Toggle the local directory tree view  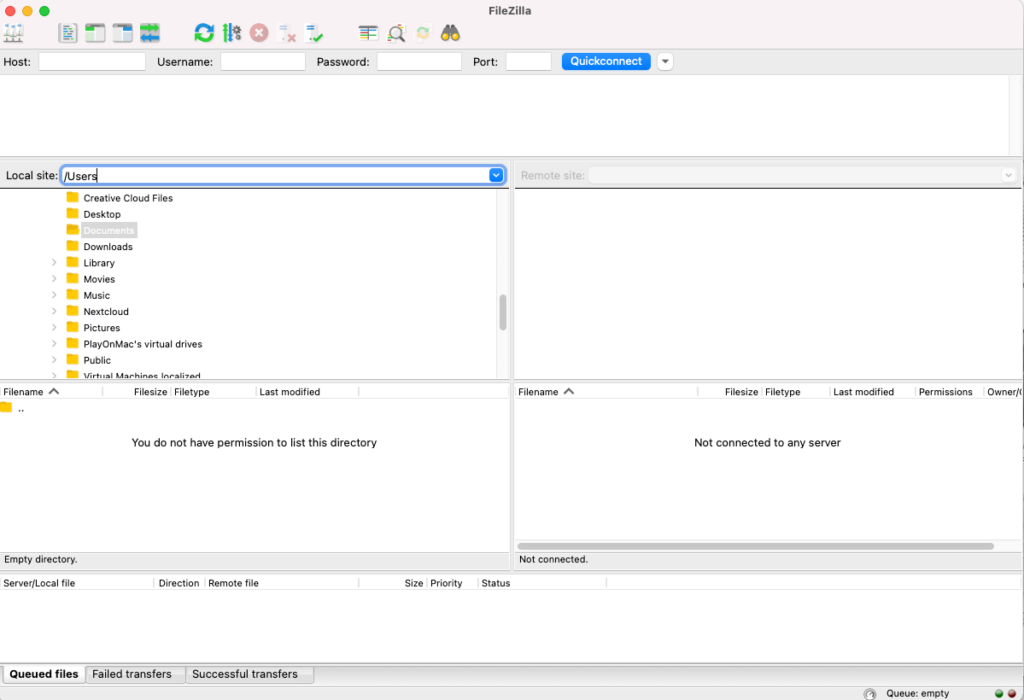(95, 33)
